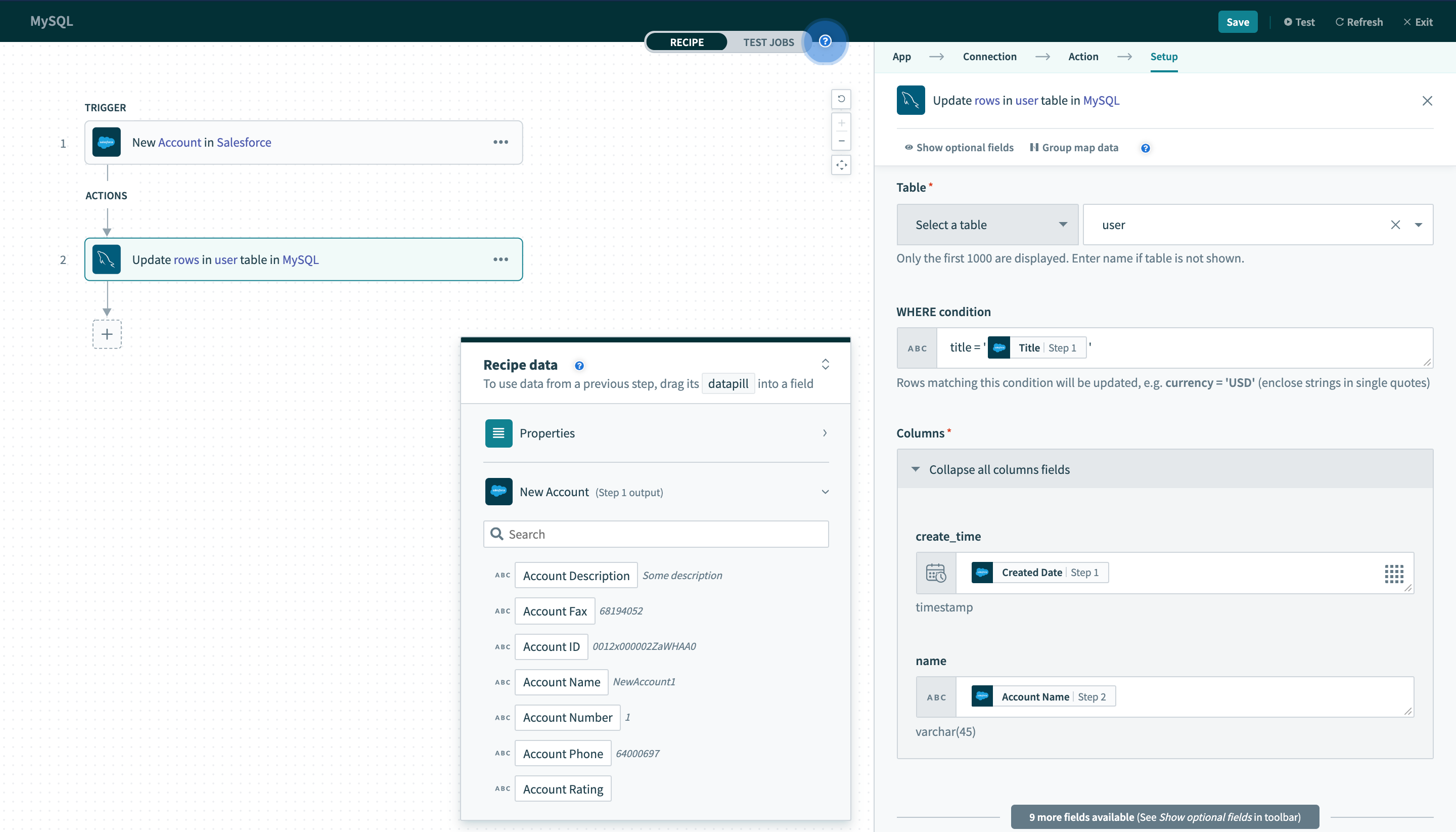Click the grid/dots icon on create_time field

(x=1394, y=573)
